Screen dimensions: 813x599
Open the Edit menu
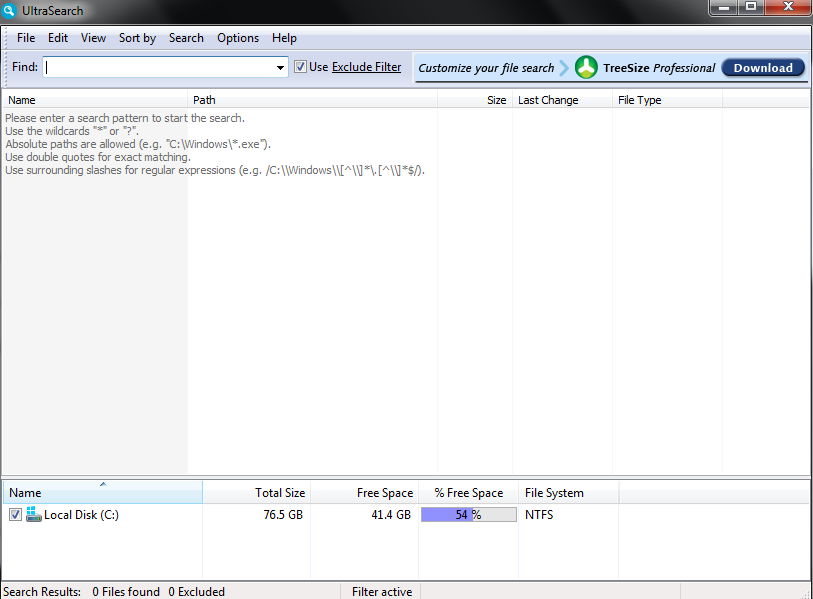point(58,38)
